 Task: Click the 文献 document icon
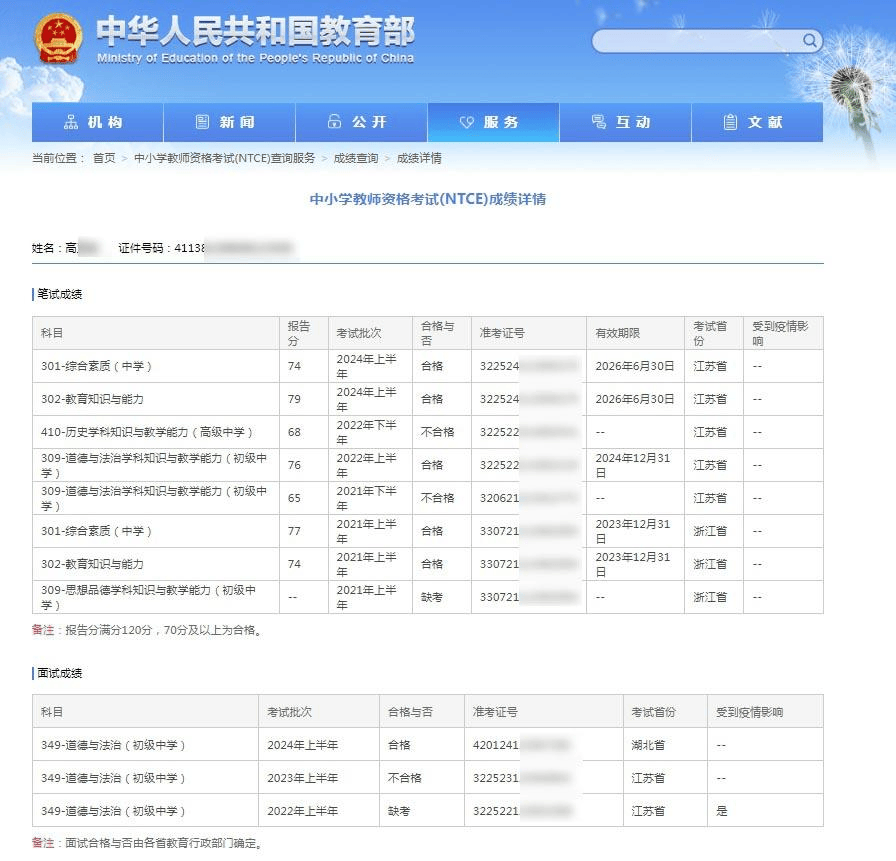tap(730, 122)
